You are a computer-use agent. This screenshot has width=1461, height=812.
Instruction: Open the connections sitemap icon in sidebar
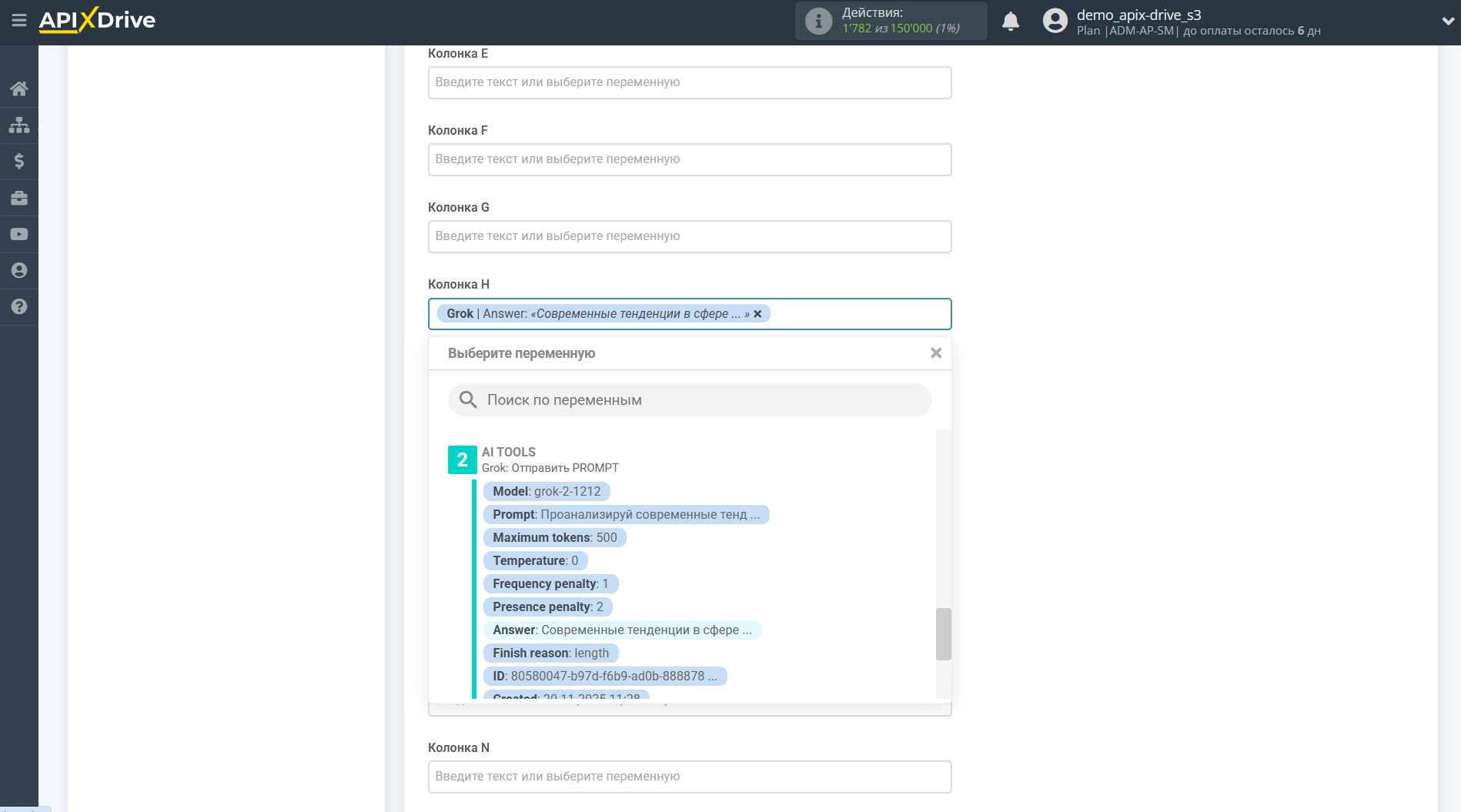19,125
